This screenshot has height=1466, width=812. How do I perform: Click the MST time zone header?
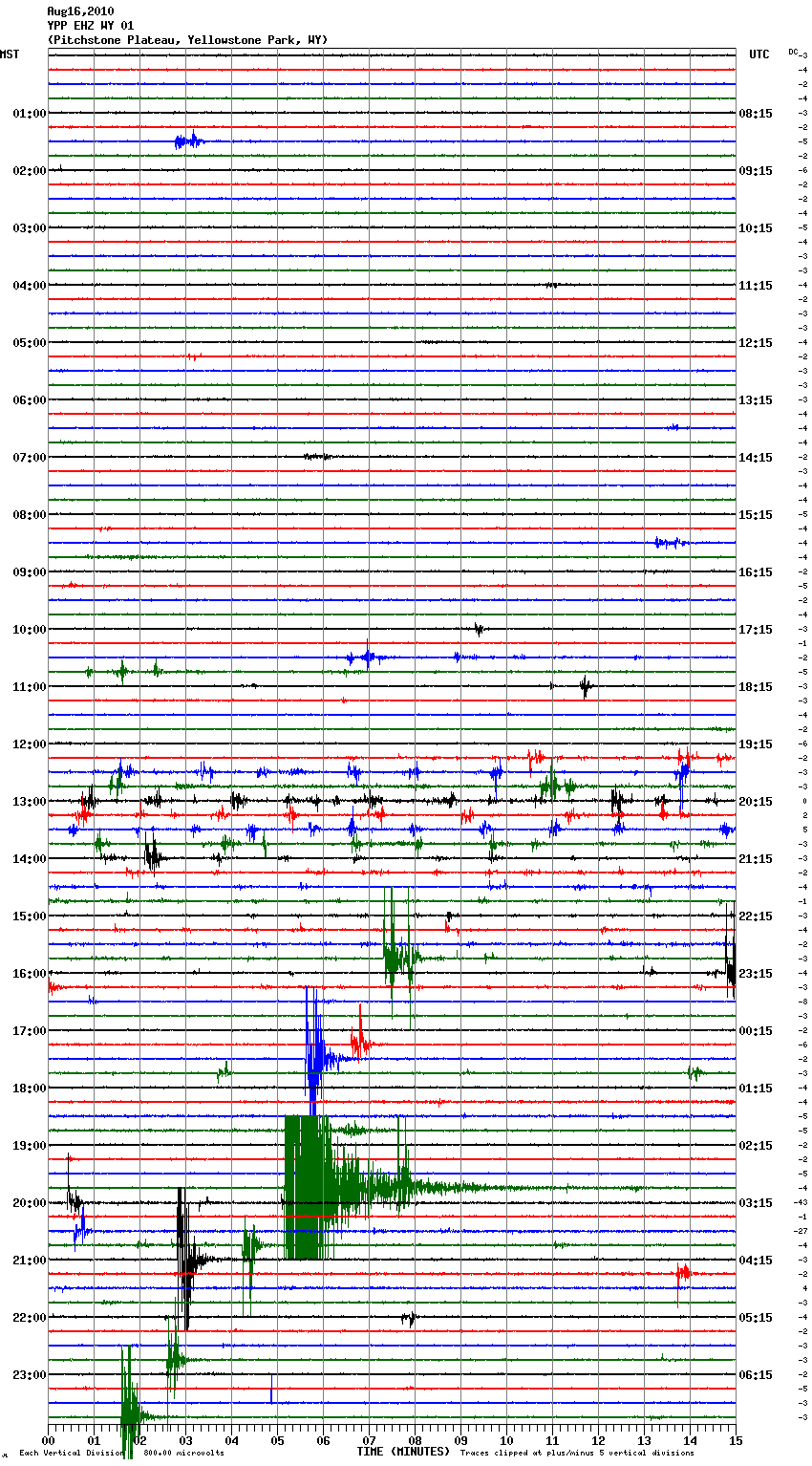tap(10, 54)
